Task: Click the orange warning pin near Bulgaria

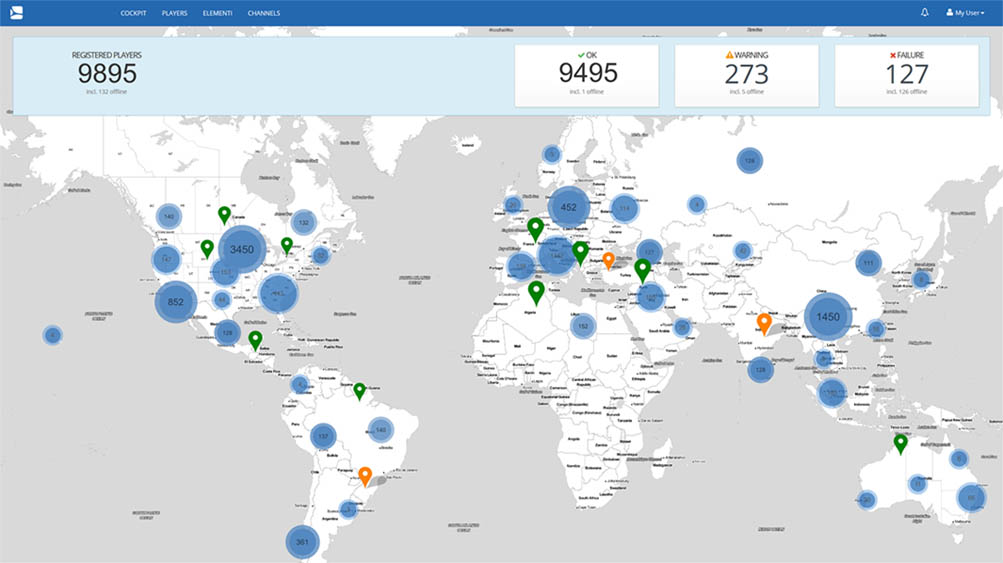Action: 608,260
